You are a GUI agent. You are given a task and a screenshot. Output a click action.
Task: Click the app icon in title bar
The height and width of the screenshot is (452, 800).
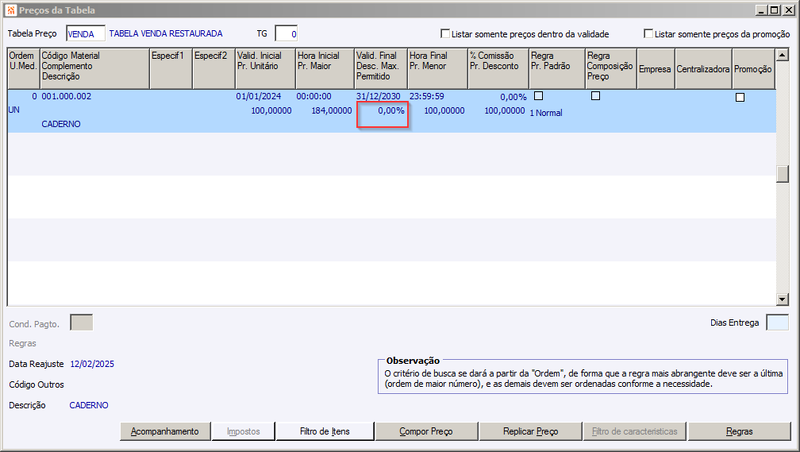click(x=11, y=10)
